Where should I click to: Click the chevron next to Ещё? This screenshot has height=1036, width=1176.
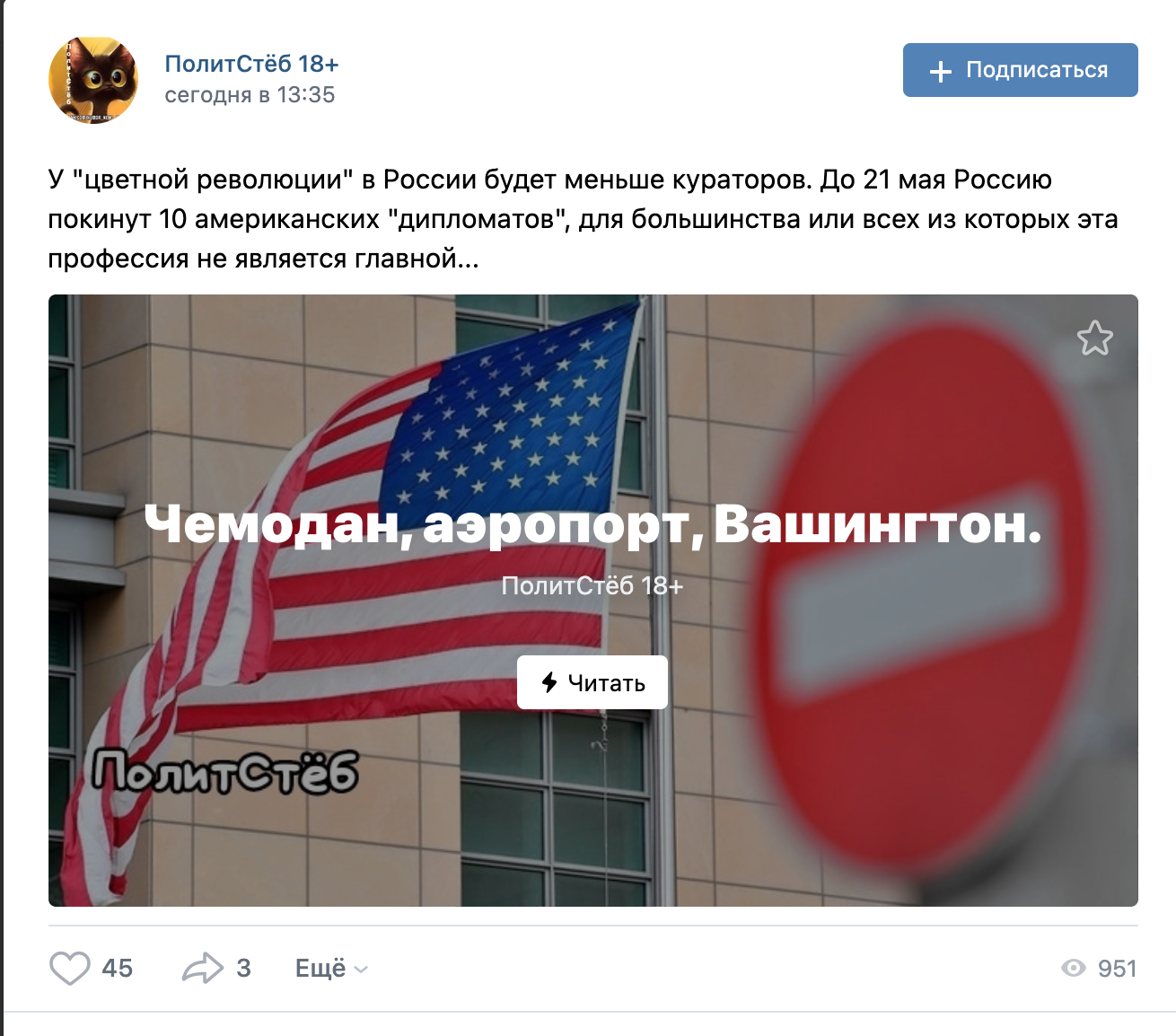click(x=361, y=970)
